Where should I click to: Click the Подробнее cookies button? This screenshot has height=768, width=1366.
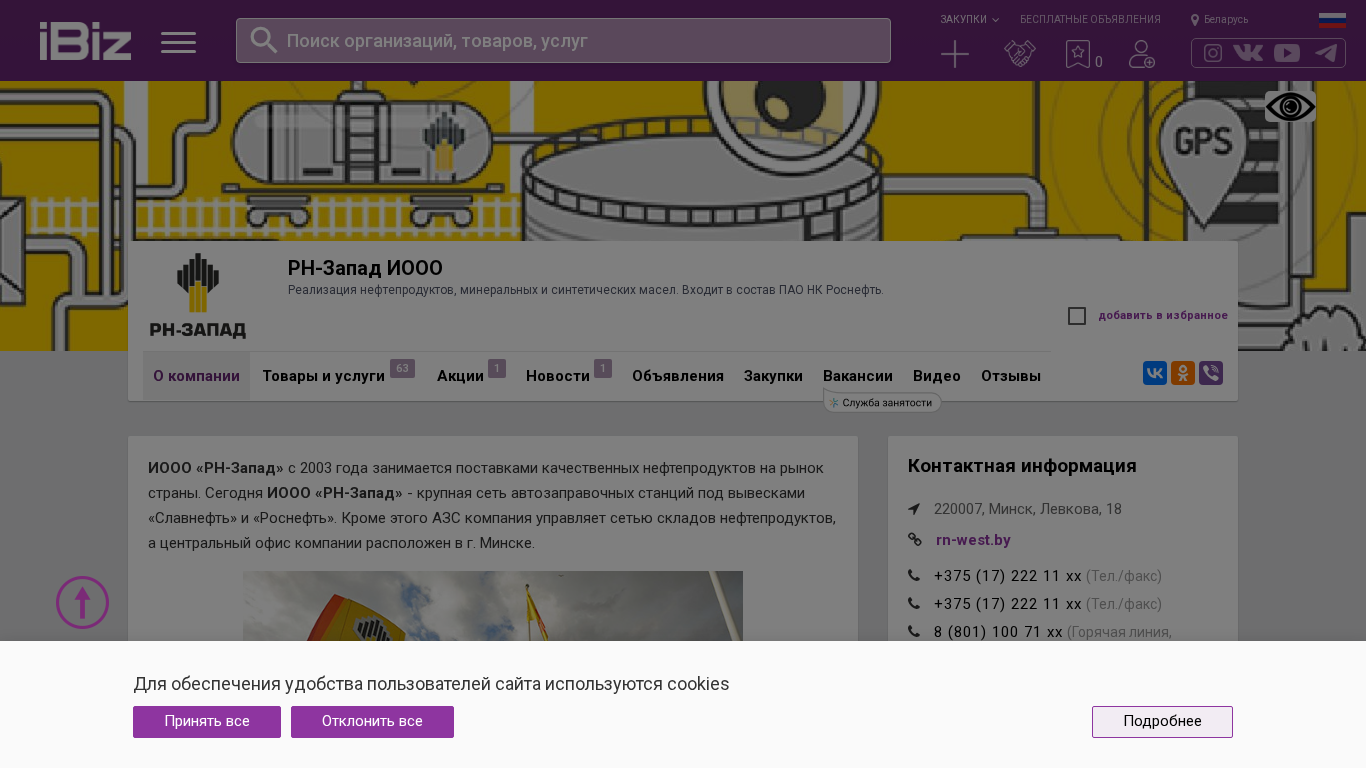click(1162, 722)
